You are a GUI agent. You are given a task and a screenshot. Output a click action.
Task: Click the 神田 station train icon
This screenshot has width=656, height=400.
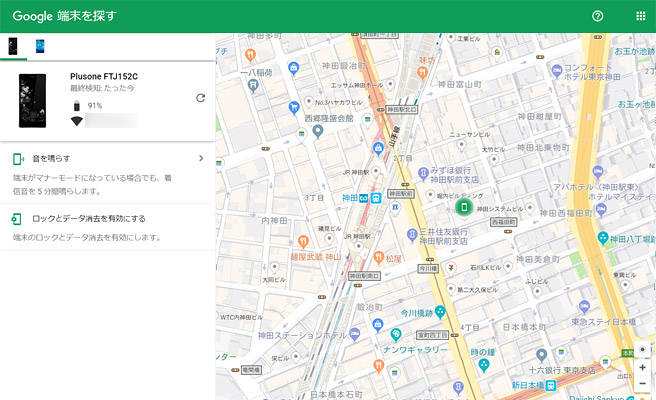376,198
